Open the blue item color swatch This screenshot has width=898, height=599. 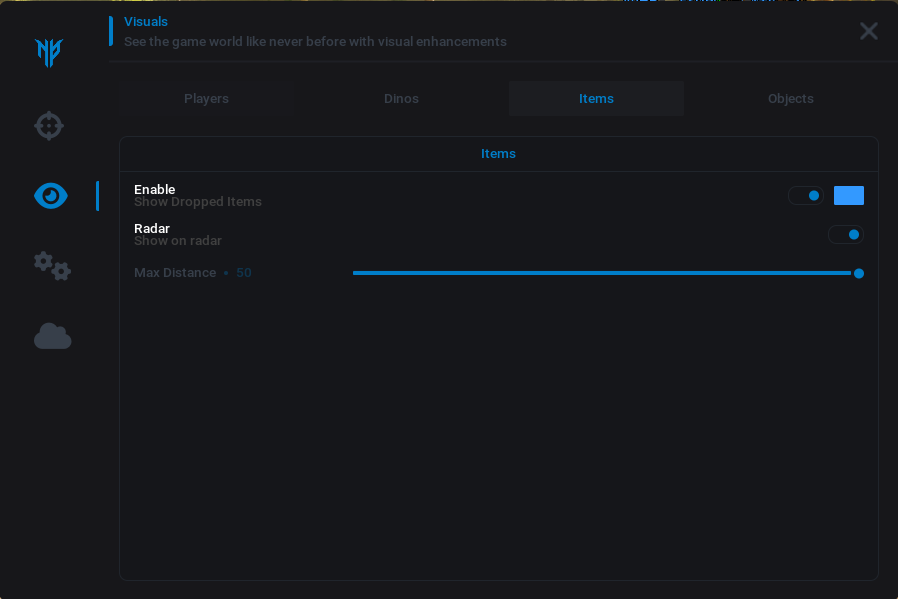[x=848, y=196]
